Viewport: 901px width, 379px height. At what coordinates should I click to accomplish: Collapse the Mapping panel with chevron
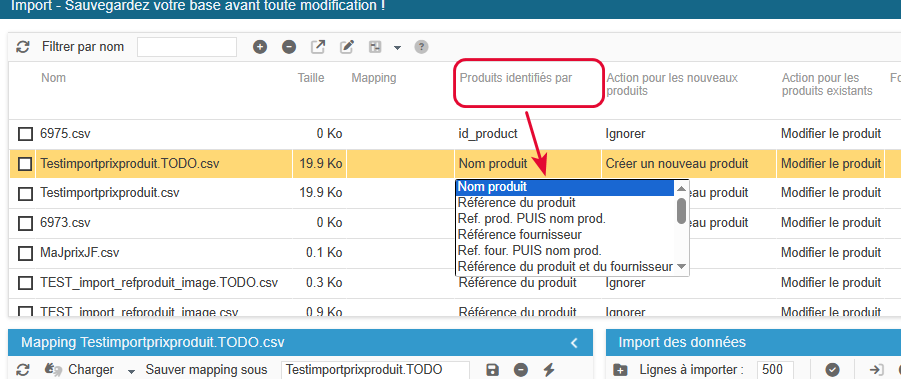pyautogui.click(x=573, y=343)
